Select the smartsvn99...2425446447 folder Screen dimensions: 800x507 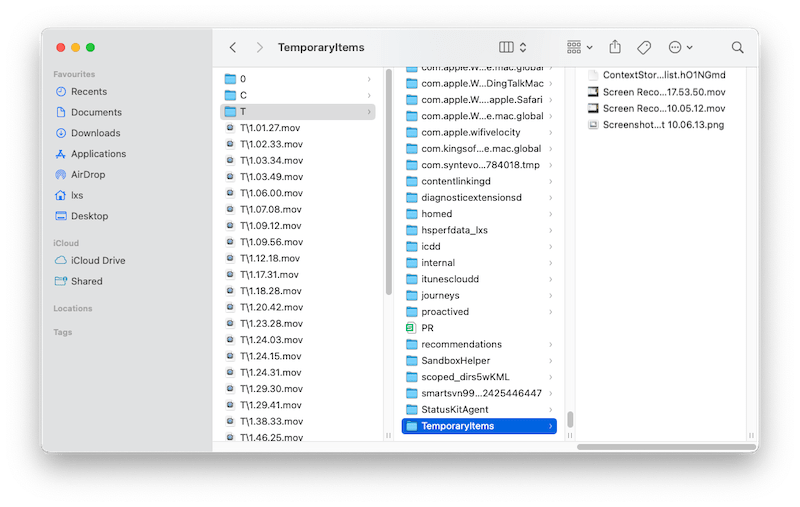click(x=479, y=394)
